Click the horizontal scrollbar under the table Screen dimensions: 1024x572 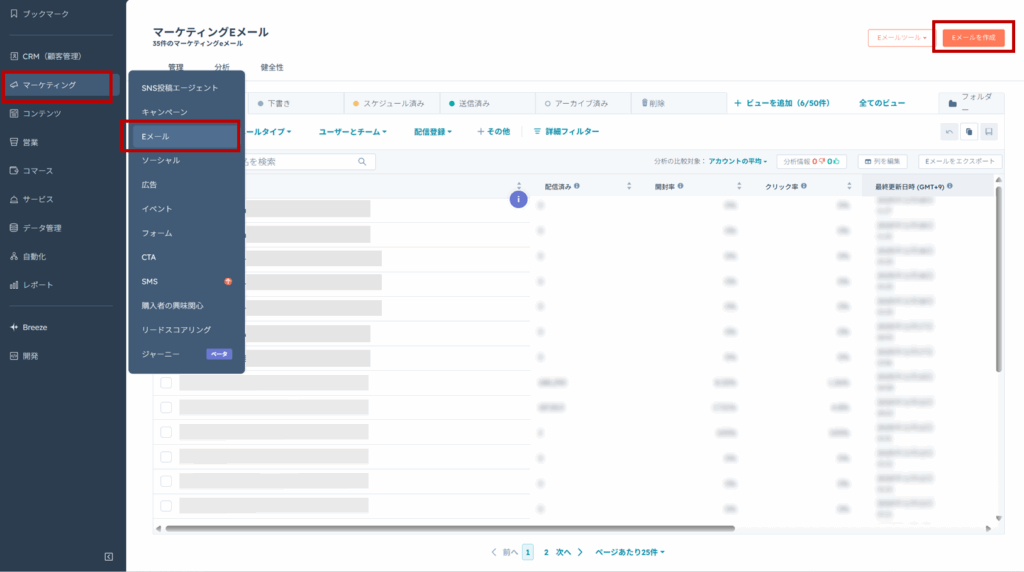pos(450,528)
